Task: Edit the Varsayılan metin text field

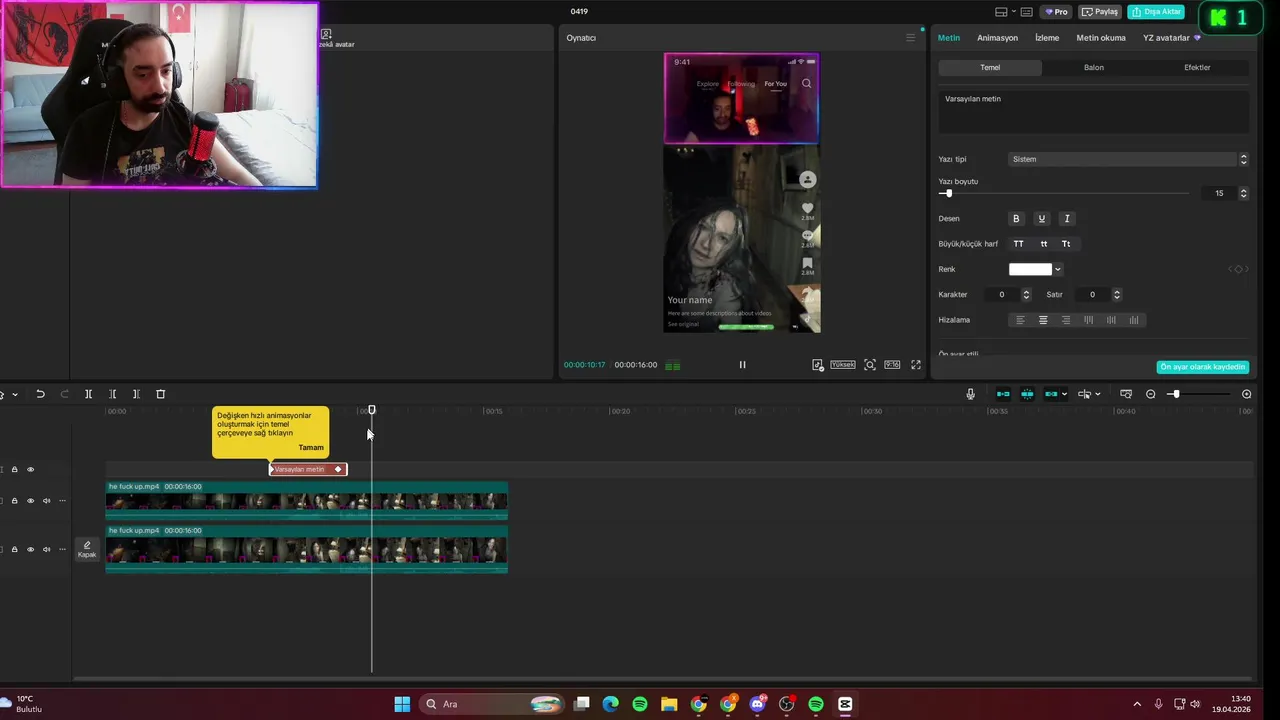Action: tap(1094, 112)
